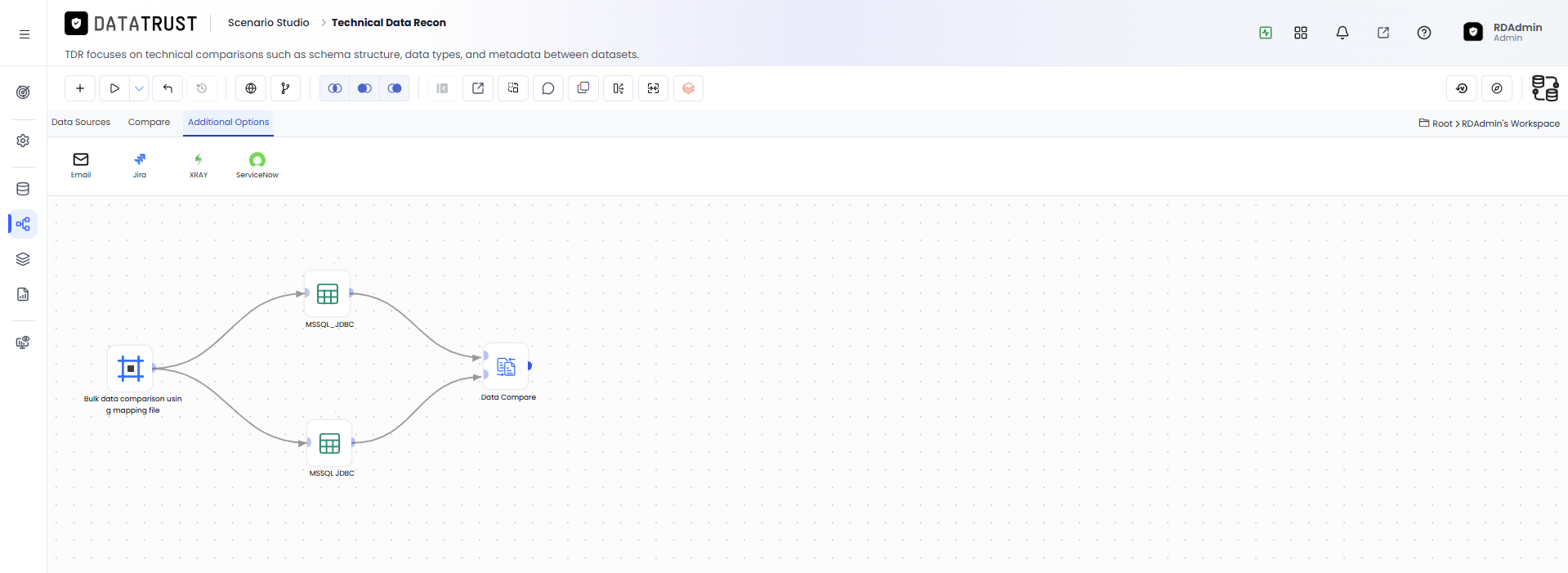Open the database icon in left sidebar
Screen dimensions: 1568x573
23,189
